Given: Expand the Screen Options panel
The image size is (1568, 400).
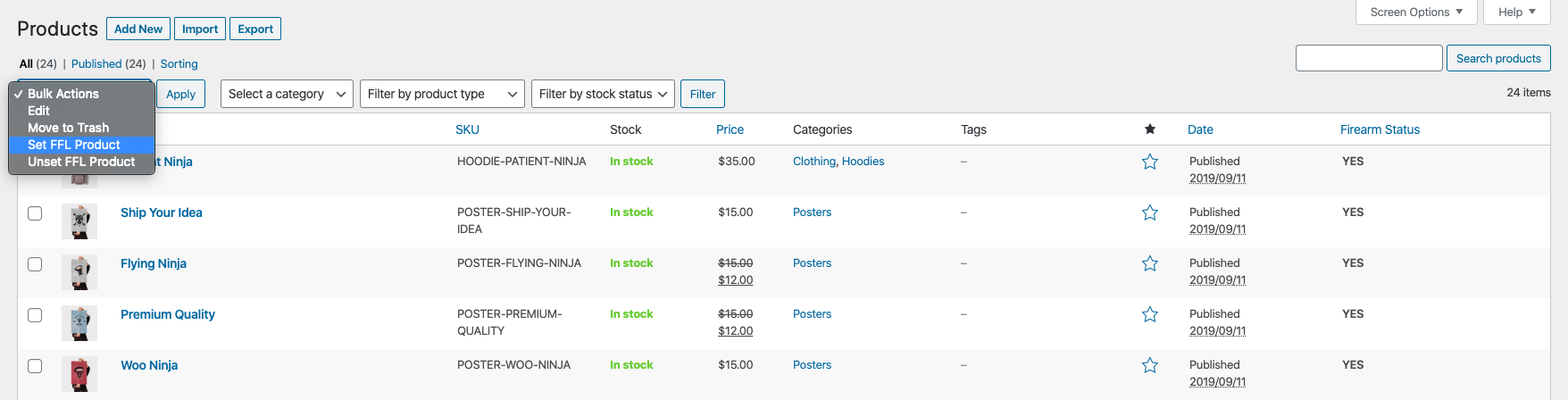Looking at the screenshot, I should click(1416, 12).
